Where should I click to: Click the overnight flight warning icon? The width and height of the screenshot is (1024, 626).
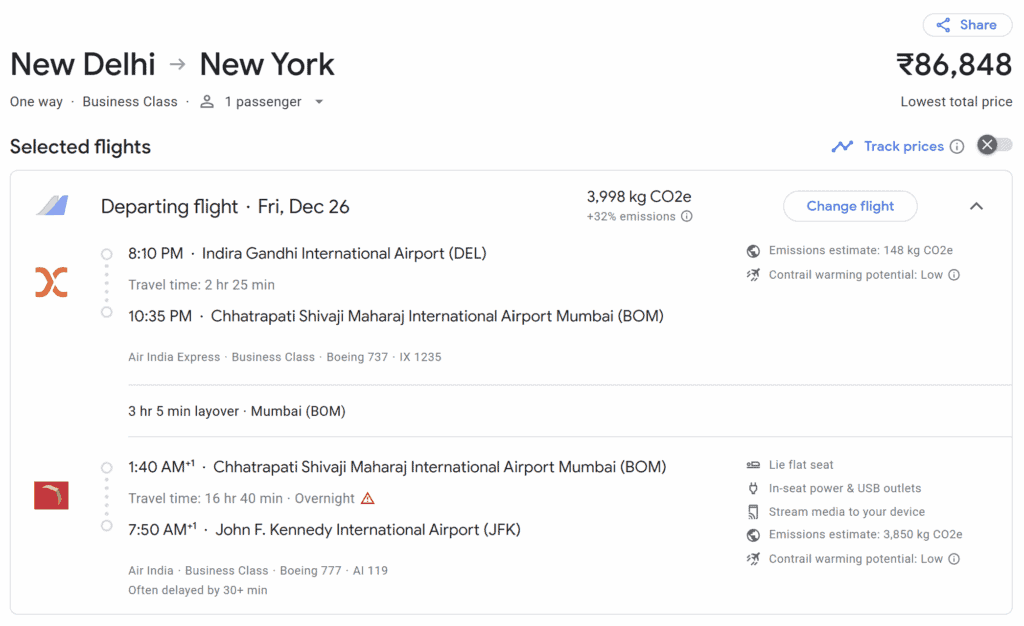(x=368, y=497)
